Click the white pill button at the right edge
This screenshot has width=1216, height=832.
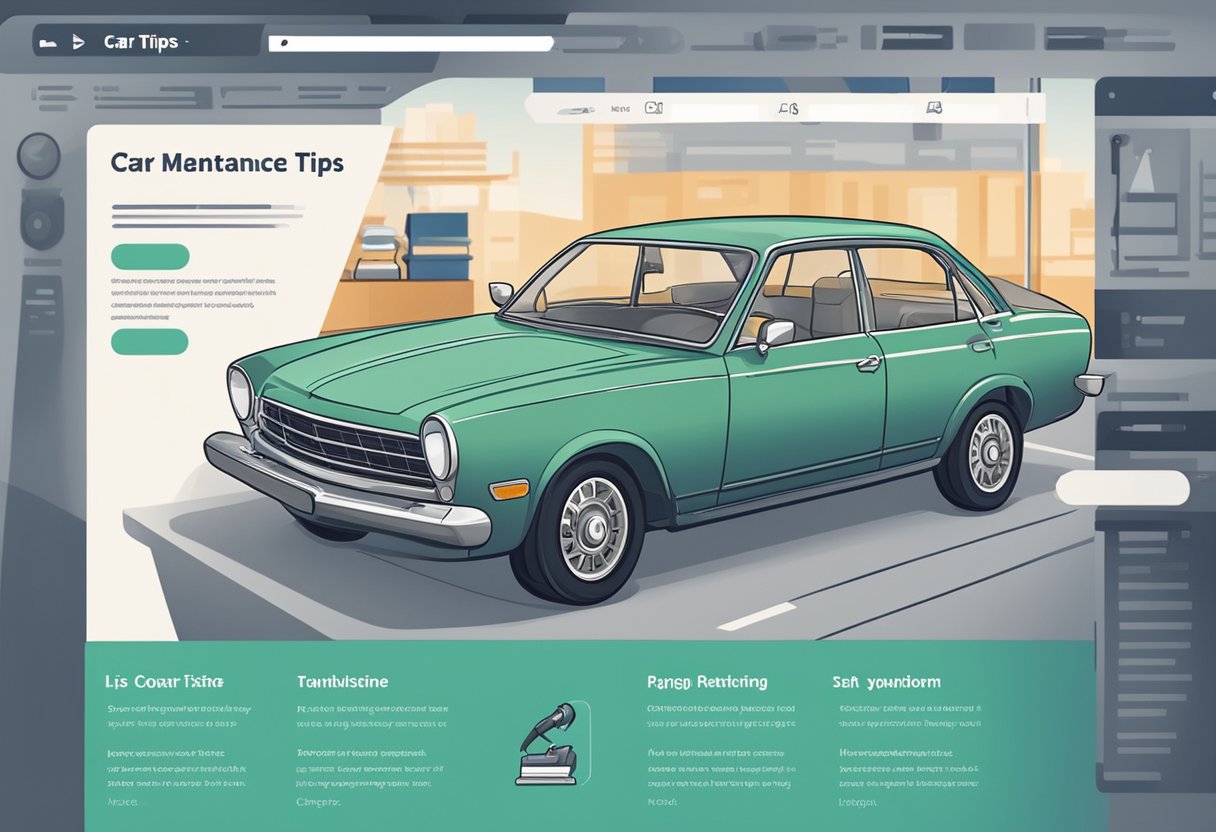[x=1122, y=488]
